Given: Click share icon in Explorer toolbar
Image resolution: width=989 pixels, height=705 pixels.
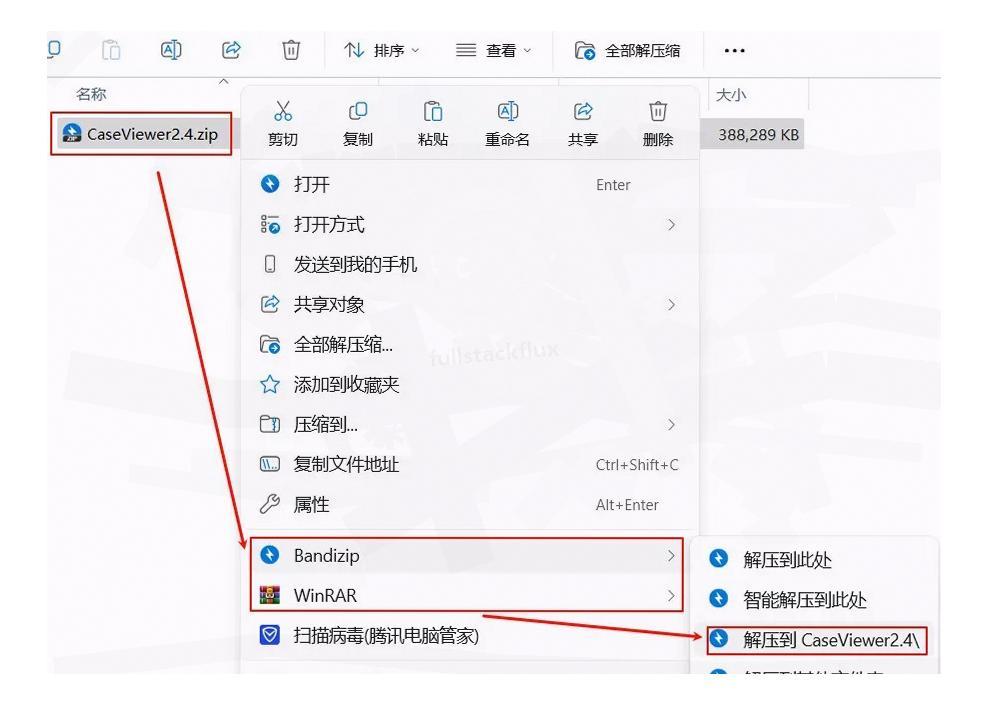Looking at the screenshot, I should [231, 50].
